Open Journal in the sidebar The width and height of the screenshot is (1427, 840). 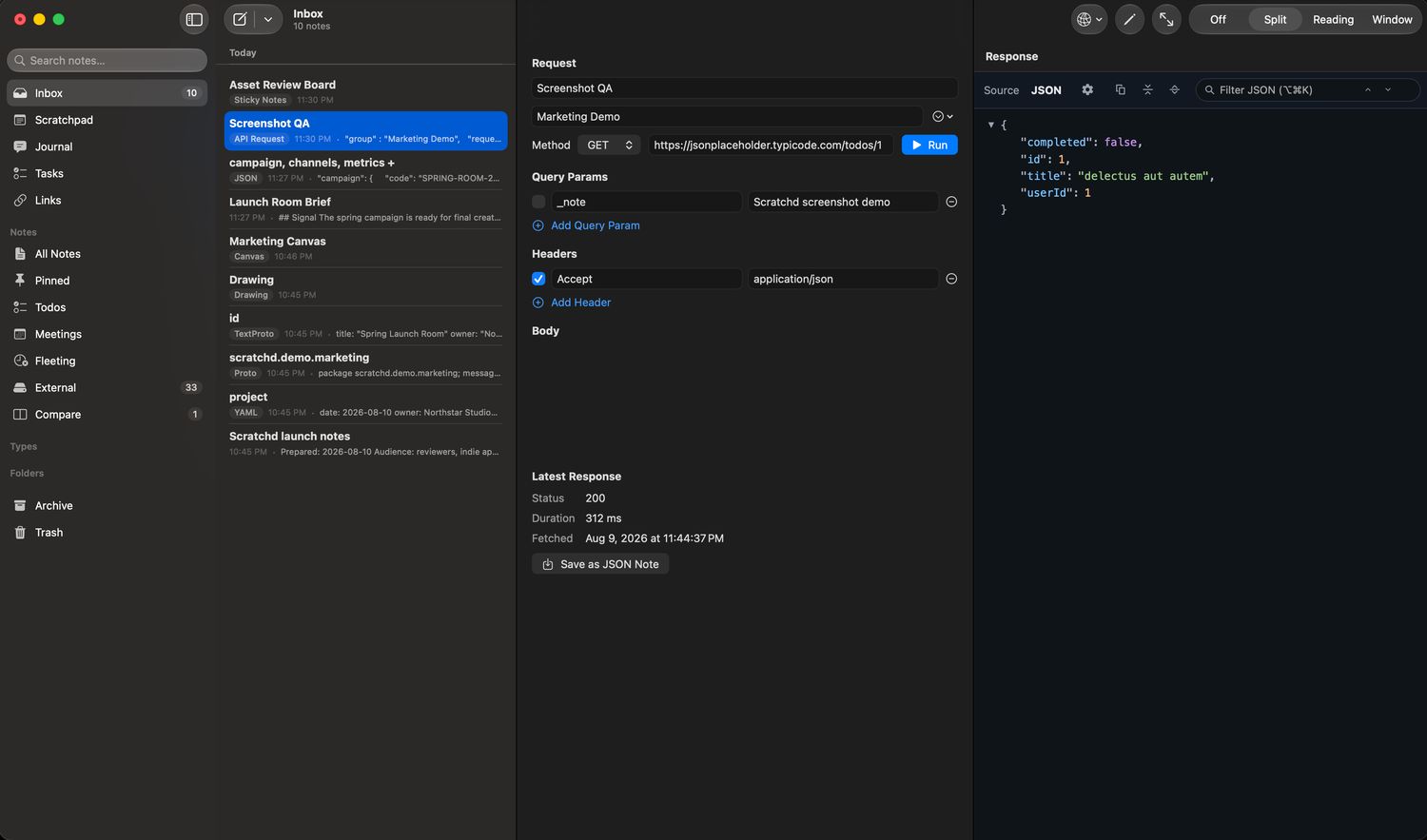click(107, 147)
